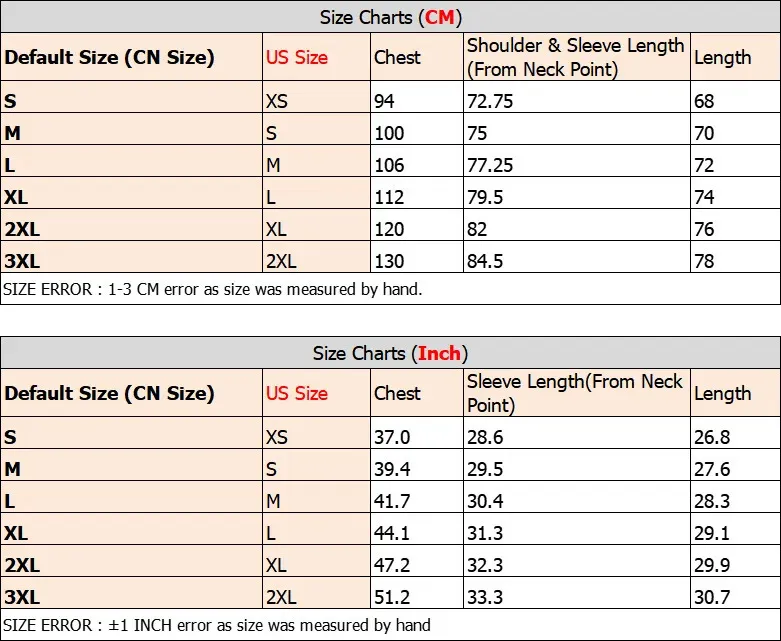Screen dimensions: 781x641
Task: Click chest value 51.2 in Inch table
Action: pos(392,597)
